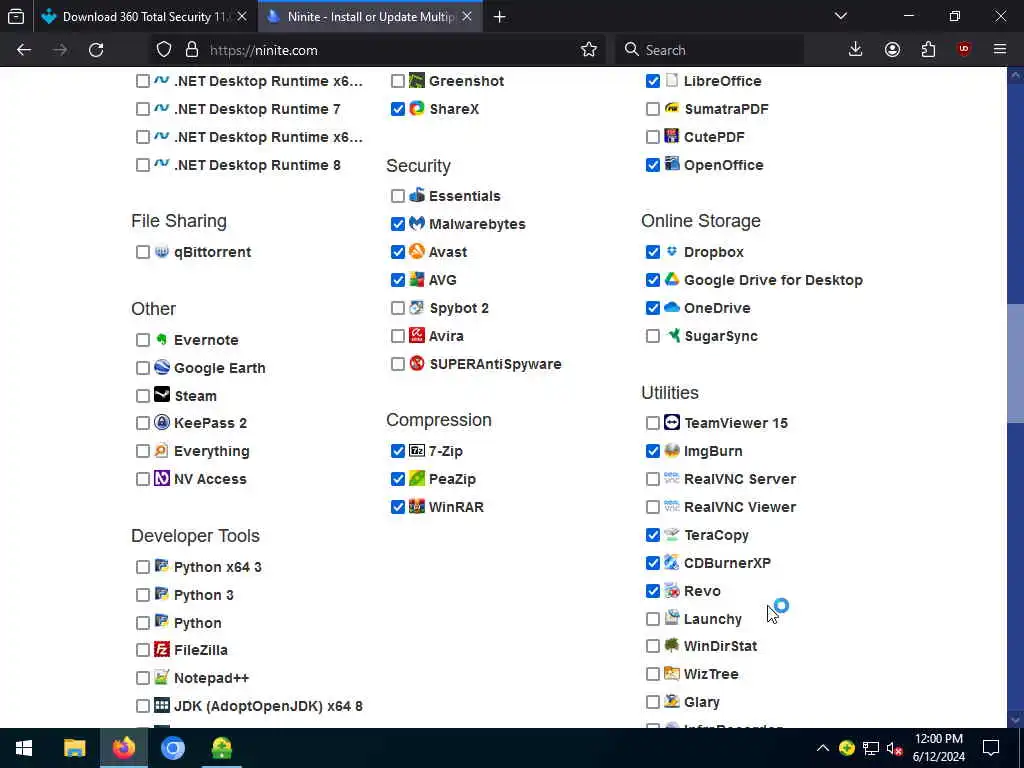The width and height of the screenshot is (1024, 768).
Task: Click the FileZilla red icon
Action: [x=161, y=650]
